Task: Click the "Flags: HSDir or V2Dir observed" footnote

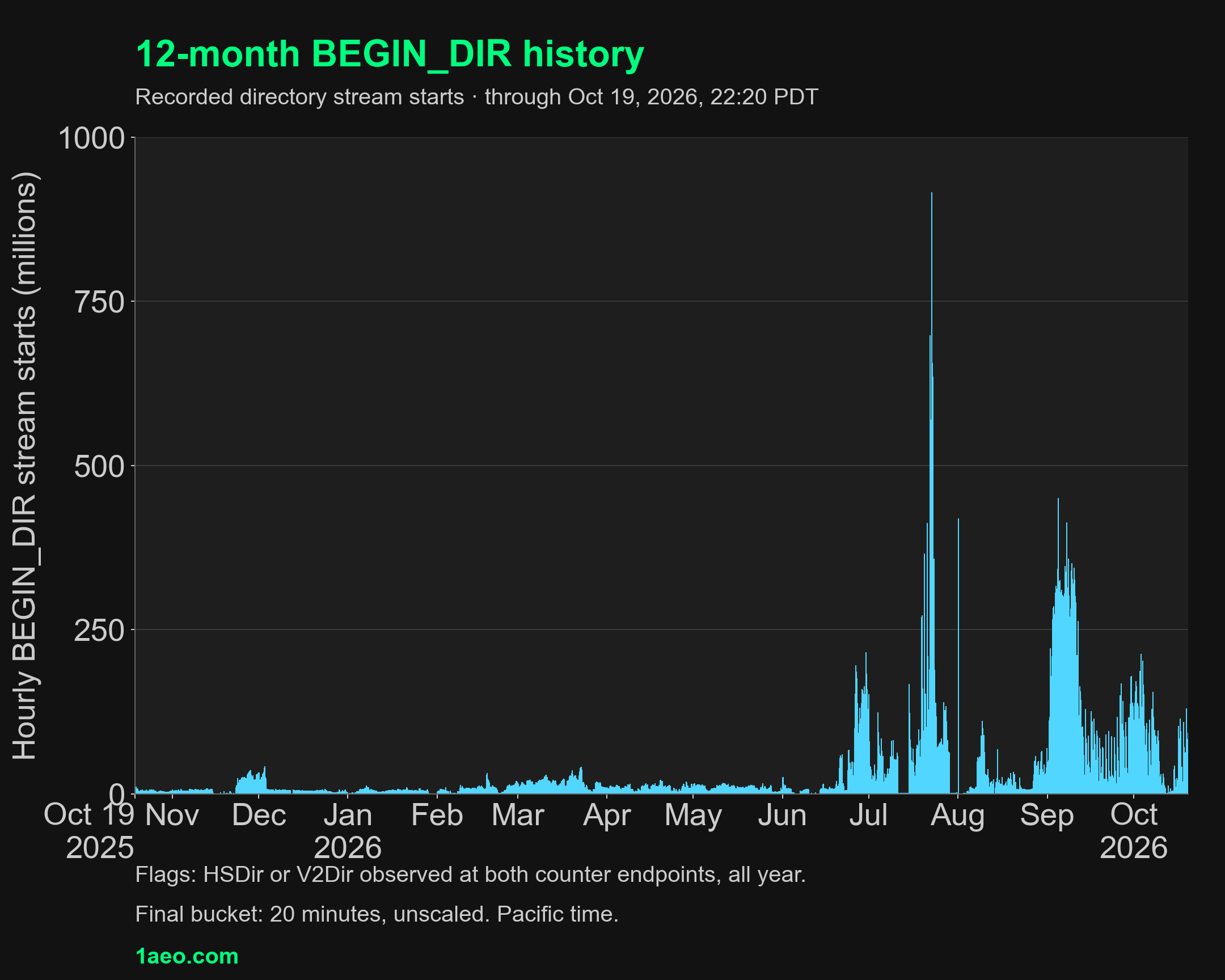Action: (471, 875)
